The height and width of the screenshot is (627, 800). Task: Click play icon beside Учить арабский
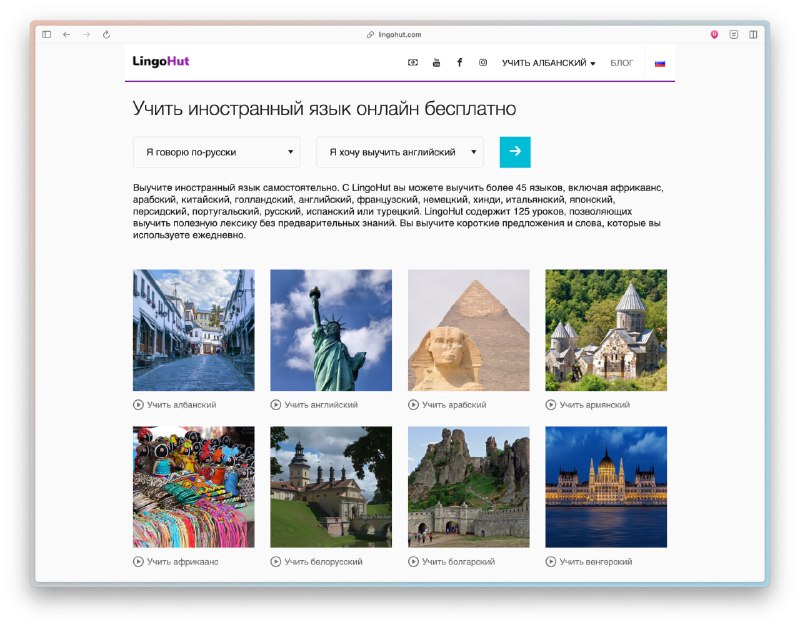coord(414,405)
